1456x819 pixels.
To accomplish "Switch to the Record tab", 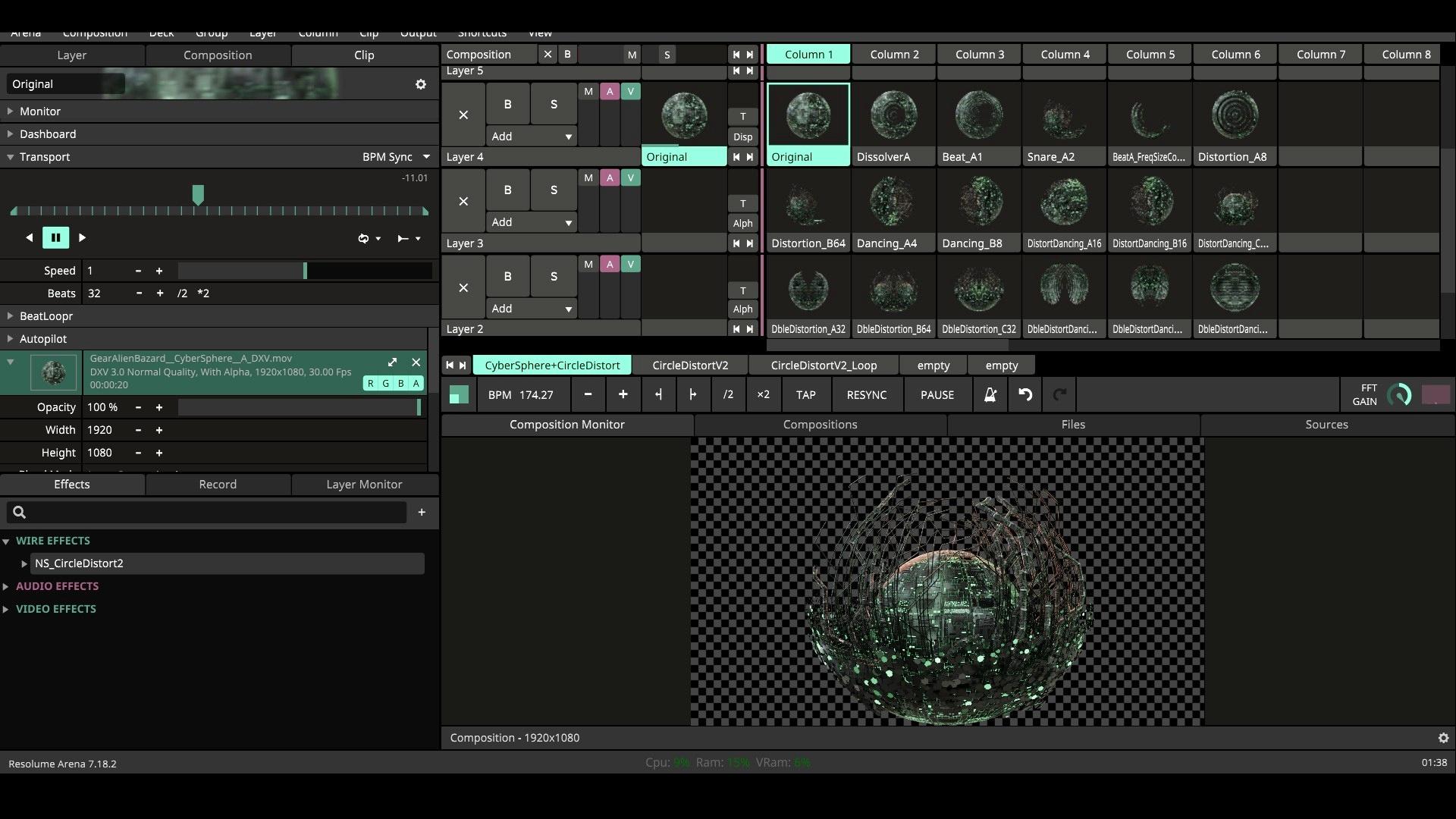I will pyautogui.click(x=218, y=485).
